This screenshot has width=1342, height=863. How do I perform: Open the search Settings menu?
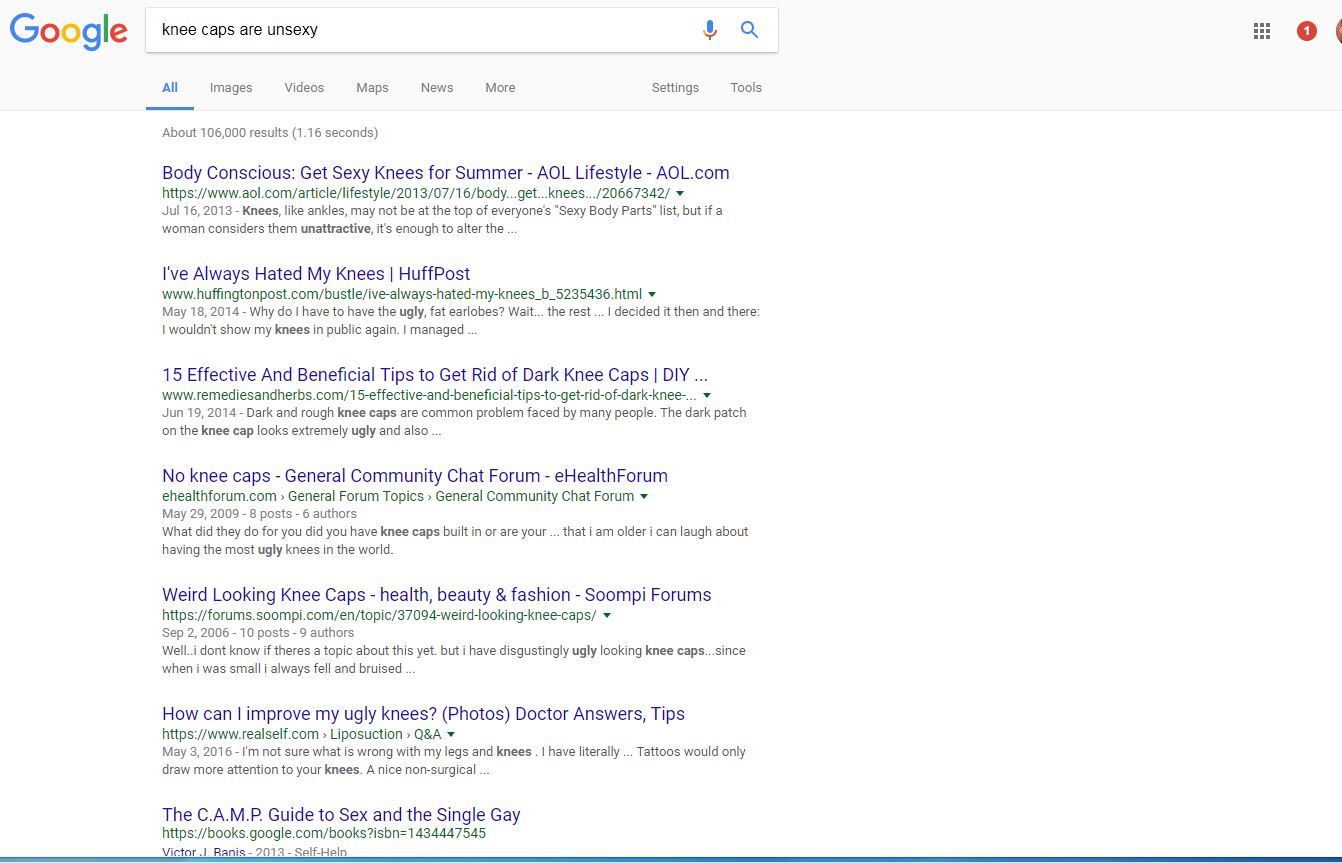675,88
